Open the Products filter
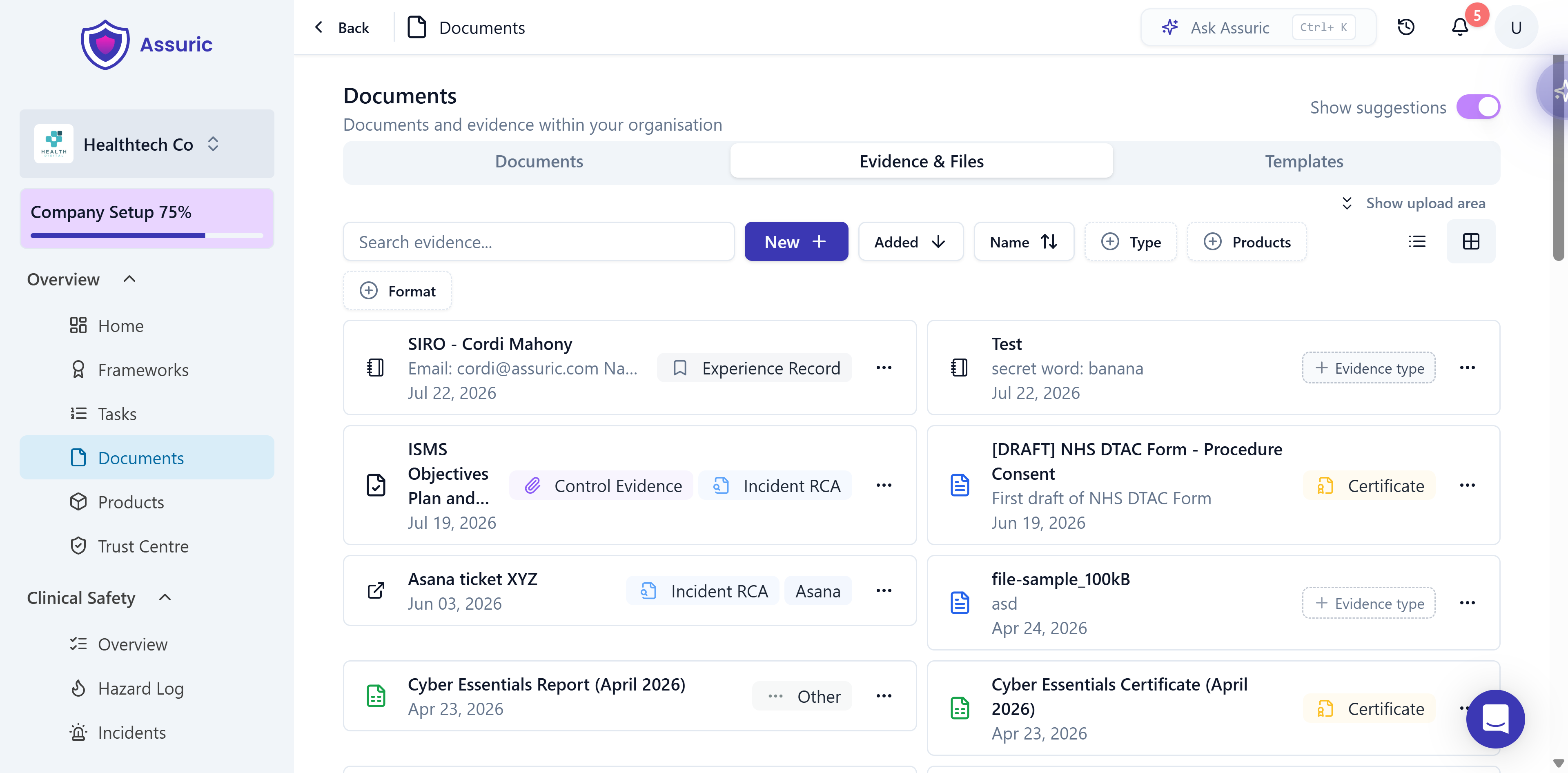Viewport: 1568px width, 773px height. tap(1247, 242)
